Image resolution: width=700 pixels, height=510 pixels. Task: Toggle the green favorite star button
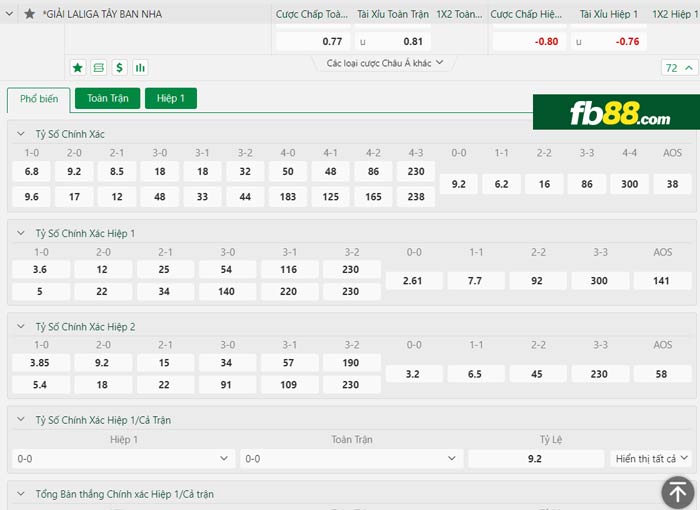pyautogui.click(x=78, y=67)
